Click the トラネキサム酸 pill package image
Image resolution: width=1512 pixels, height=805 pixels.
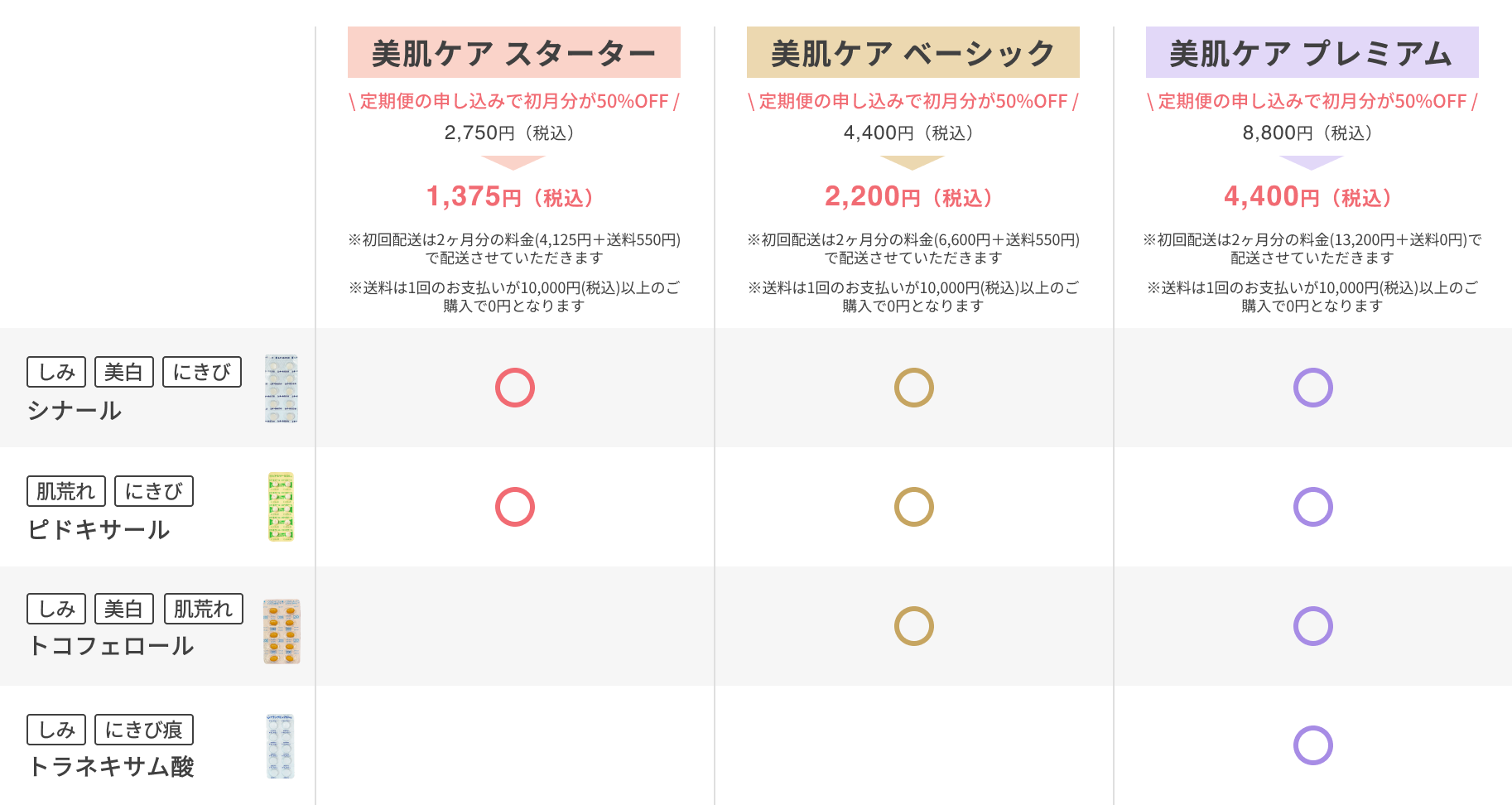click(x=281, y=746)
